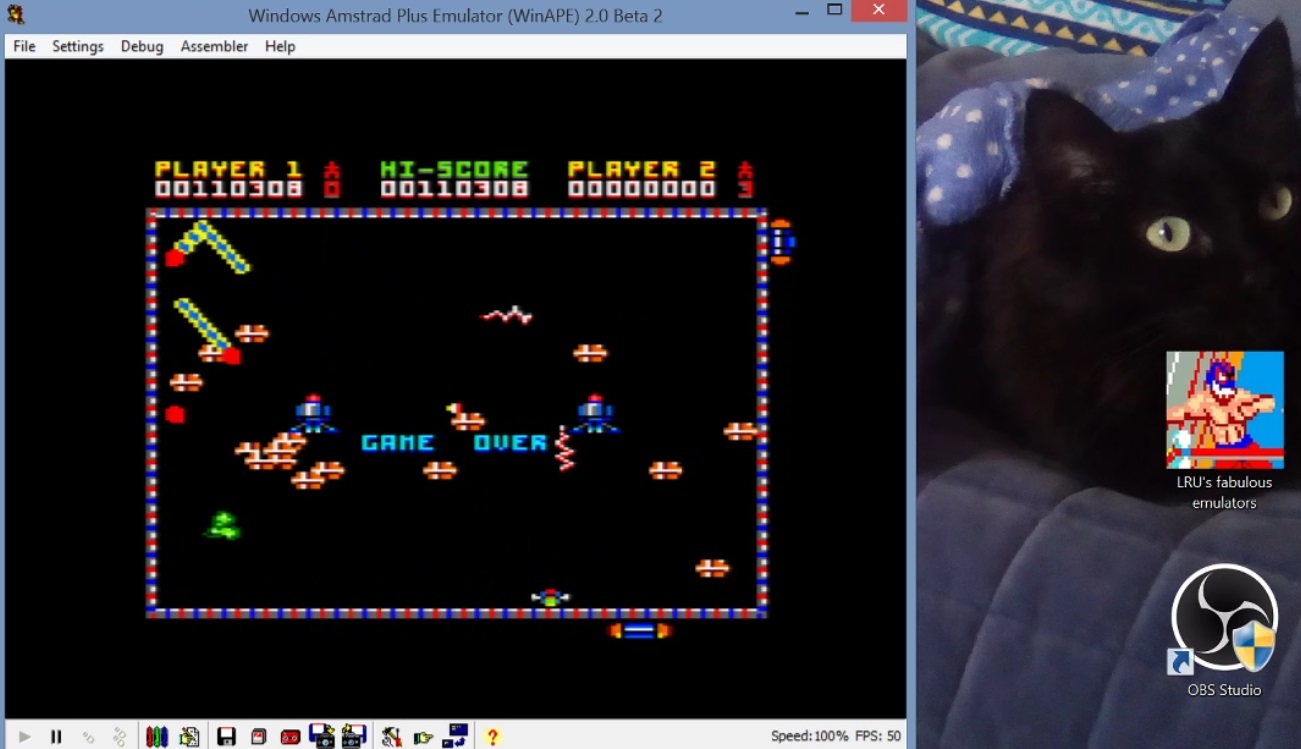This screenshot has width=1301, height=749.
Task: Open the red cassette tape icon
Action: [x=290, y=737]
